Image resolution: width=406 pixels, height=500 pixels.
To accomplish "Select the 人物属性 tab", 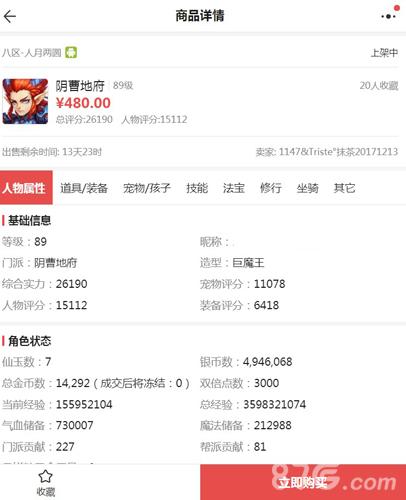I will [26, 188].
